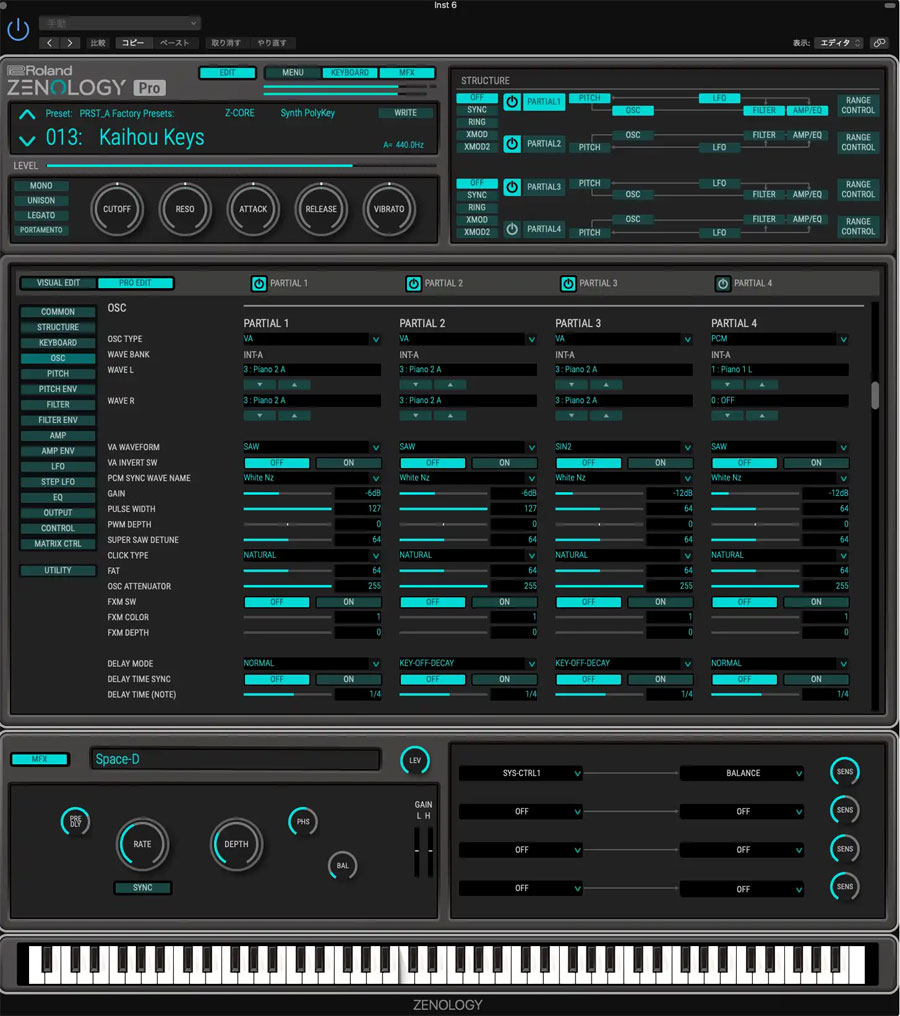Screen dimensions: 900x1016
Task: Step preset down with the down chevron
Action: (27, 139)
